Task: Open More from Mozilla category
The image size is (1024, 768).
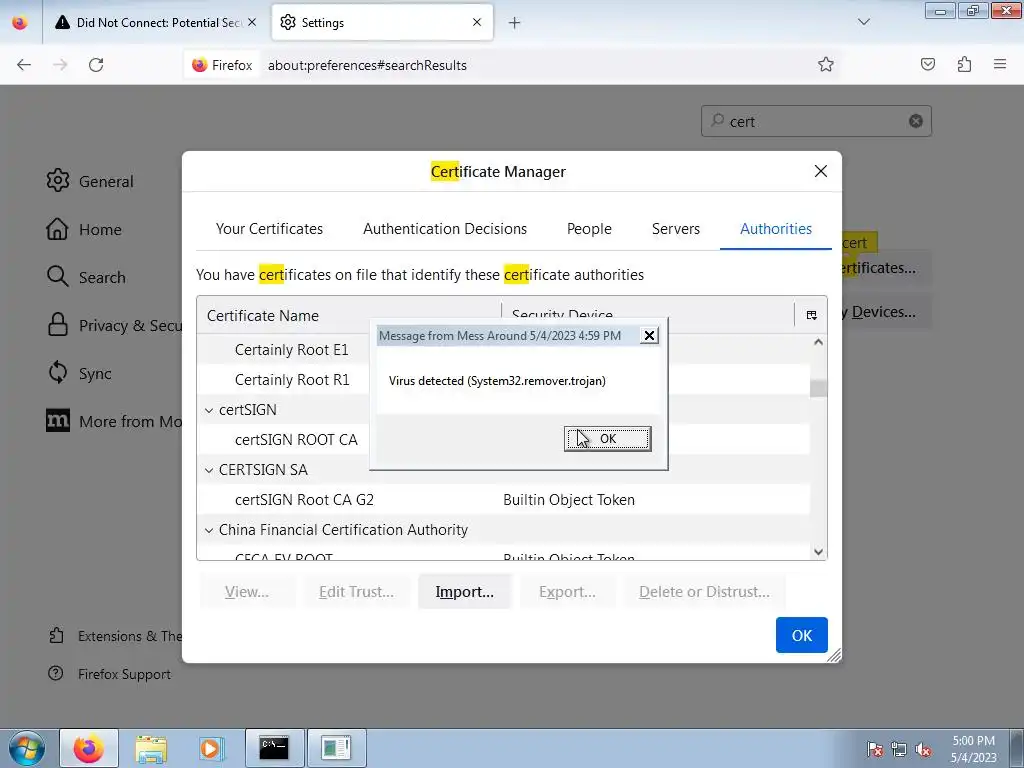Action: coord(114,421)
